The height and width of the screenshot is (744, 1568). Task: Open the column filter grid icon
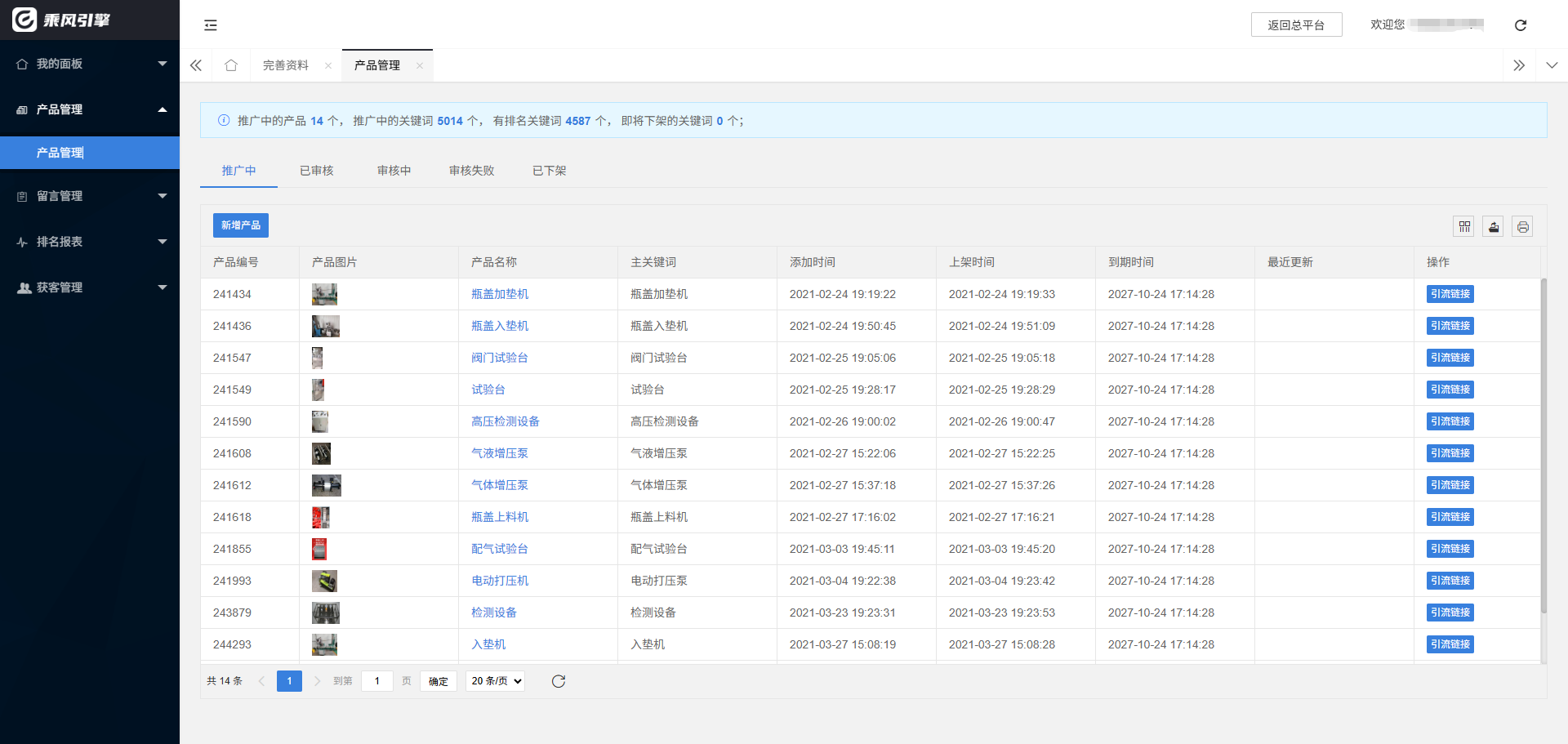(1464, 227)
